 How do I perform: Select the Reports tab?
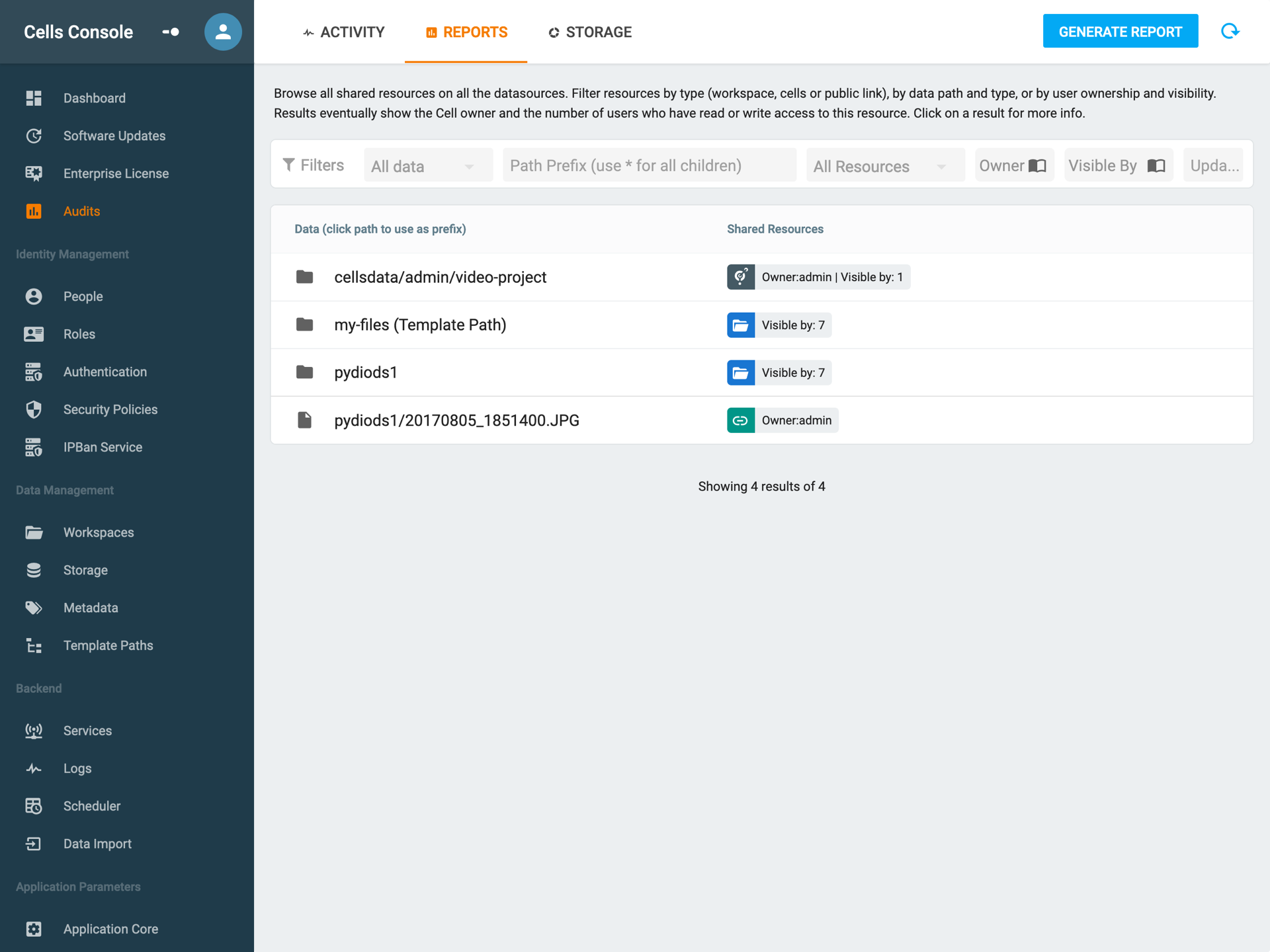tap(466, 32)
